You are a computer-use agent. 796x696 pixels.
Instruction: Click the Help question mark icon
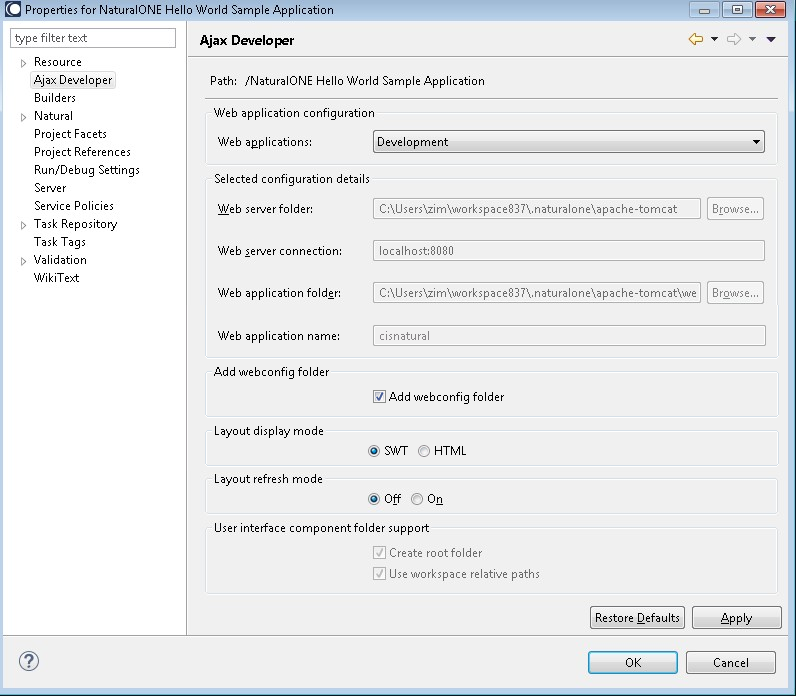tap(29, 662)
